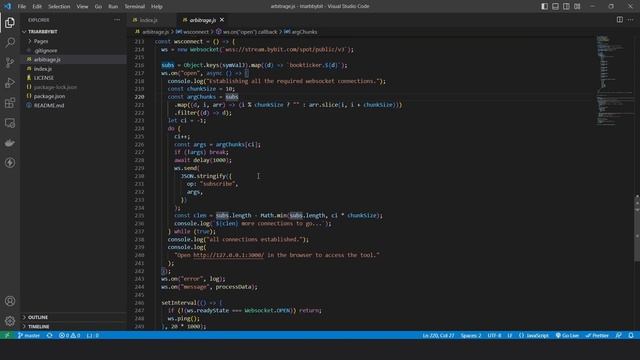Synchronize changes in status bar
The image size is (640, 360).
(49, 335)
